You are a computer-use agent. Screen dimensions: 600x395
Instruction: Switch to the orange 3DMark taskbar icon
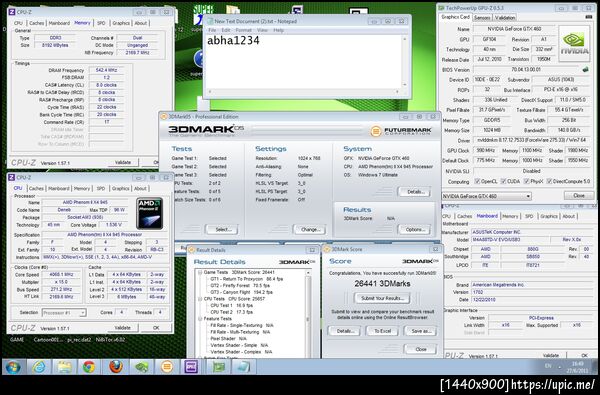(167, 367)
